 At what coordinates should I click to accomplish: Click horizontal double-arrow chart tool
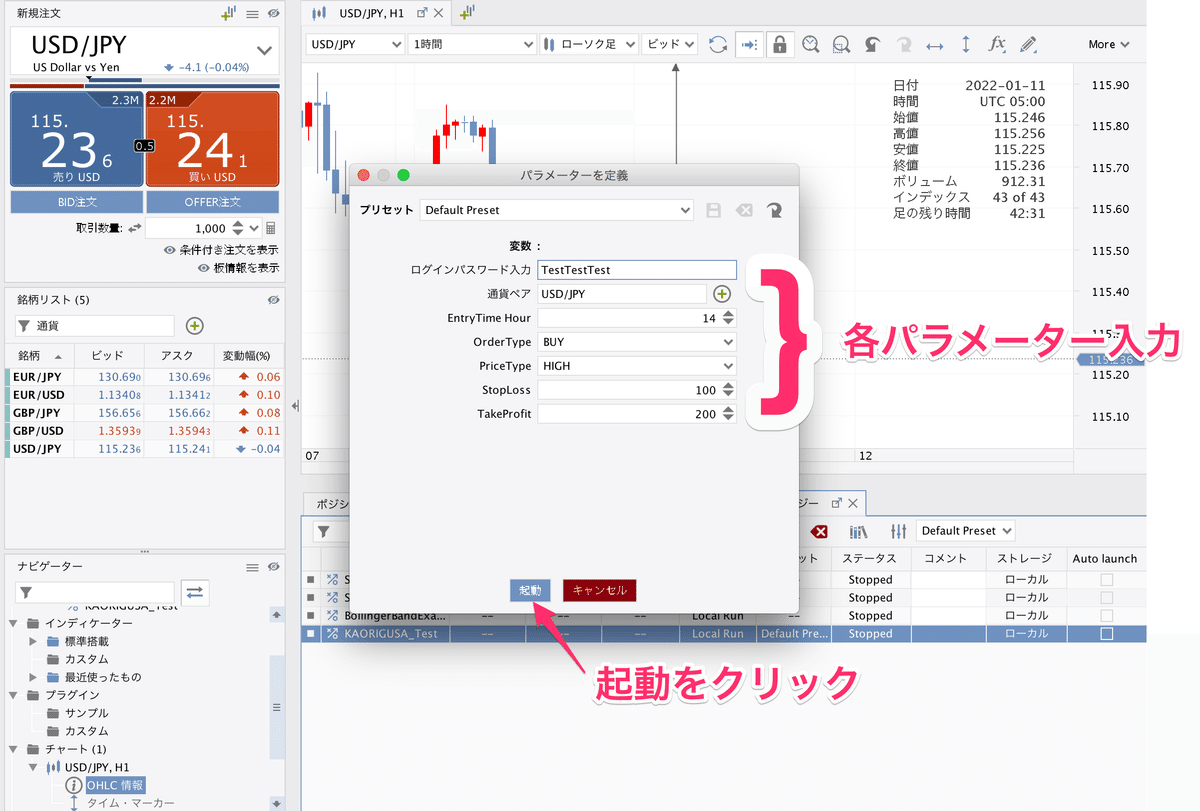(934, 44)
